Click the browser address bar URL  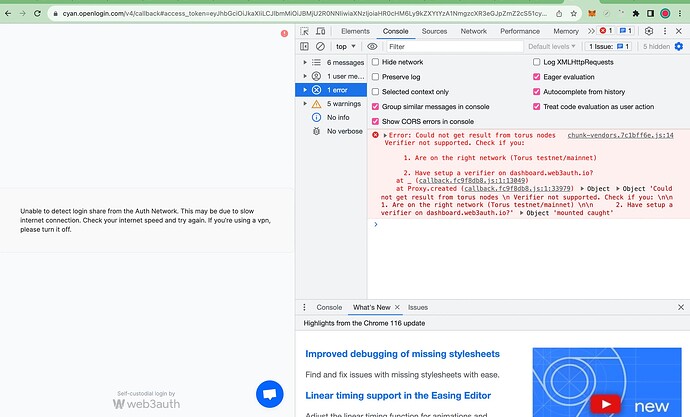pyautogui.click(x=305, y=14)
